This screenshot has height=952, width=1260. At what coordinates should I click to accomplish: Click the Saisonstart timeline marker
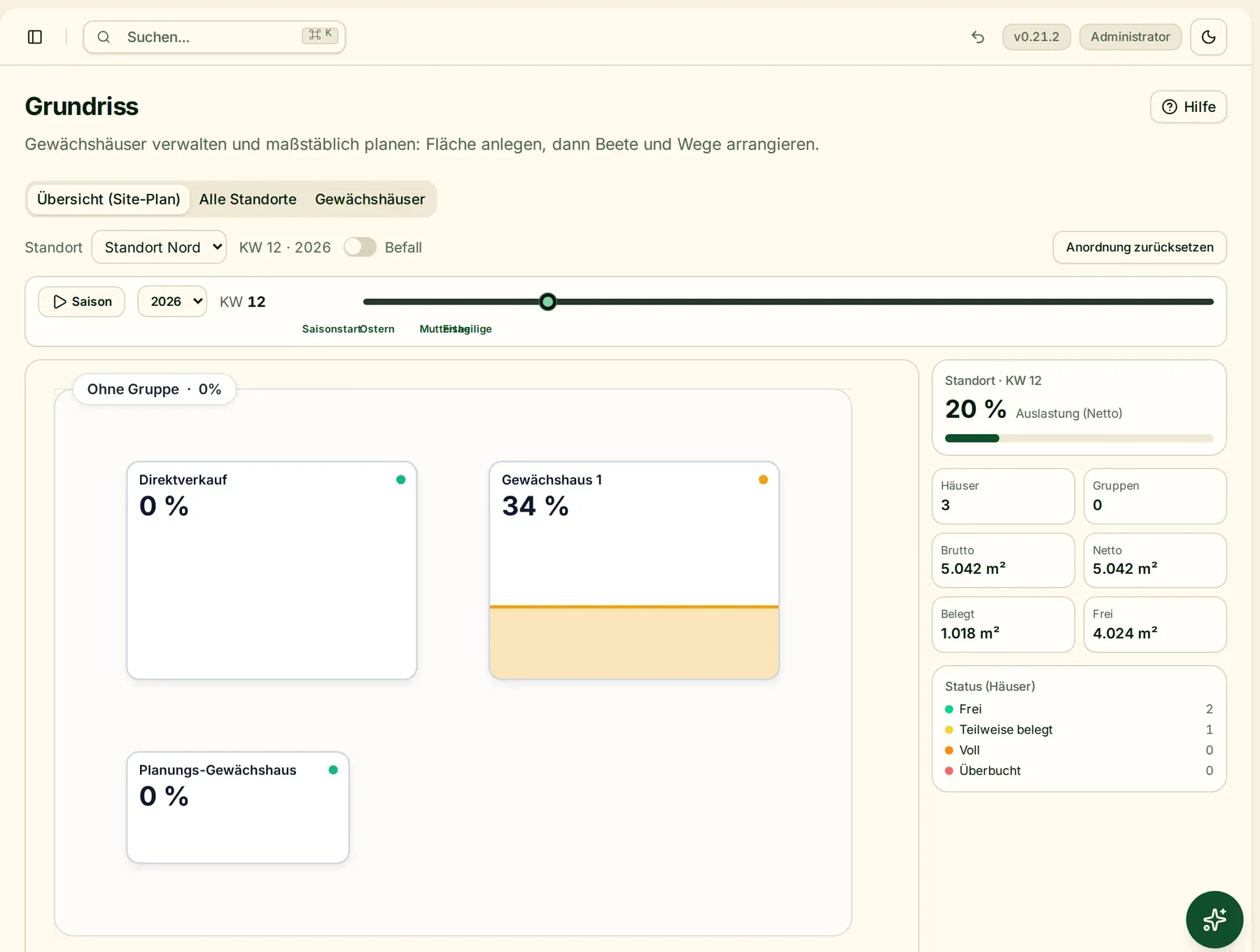[x=330, y=329]
